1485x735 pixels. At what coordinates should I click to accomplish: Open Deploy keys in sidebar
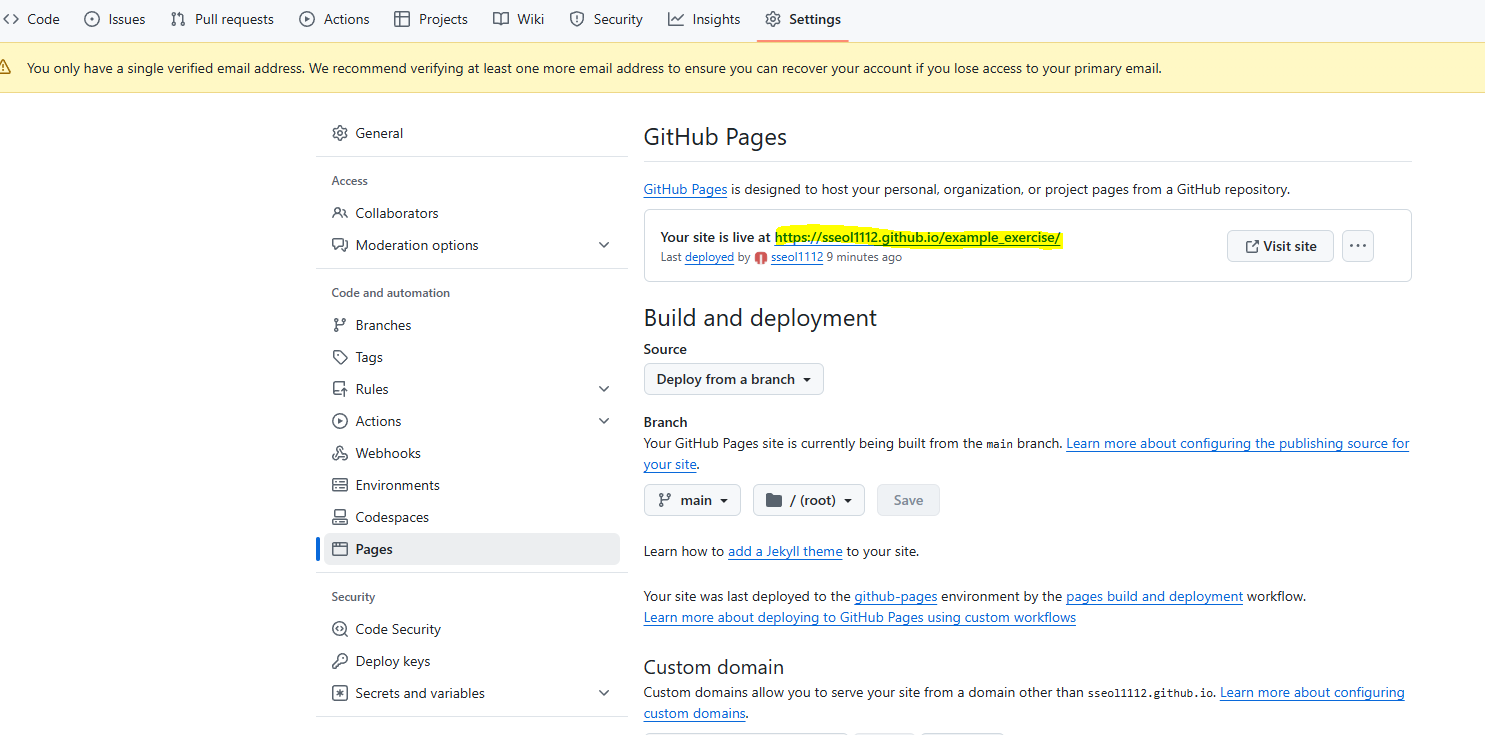coord(472,661)
